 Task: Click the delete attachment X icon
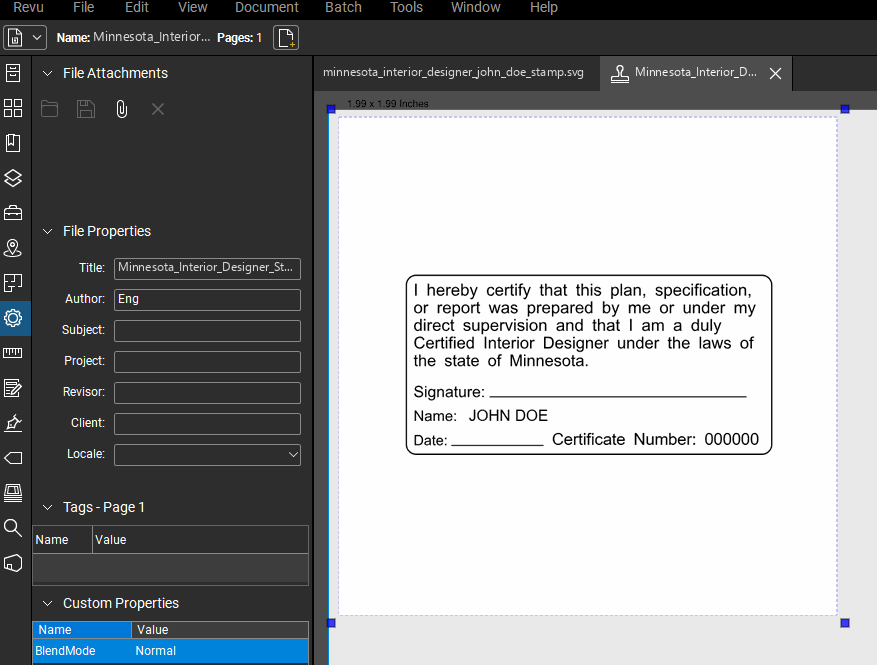tap(158, 109)
